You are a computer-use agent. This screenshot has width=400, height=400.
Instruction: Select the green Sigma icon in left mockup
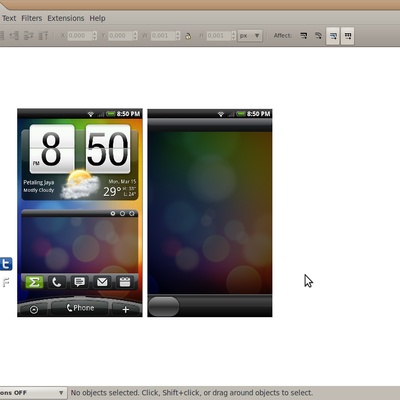pos(34,282)
